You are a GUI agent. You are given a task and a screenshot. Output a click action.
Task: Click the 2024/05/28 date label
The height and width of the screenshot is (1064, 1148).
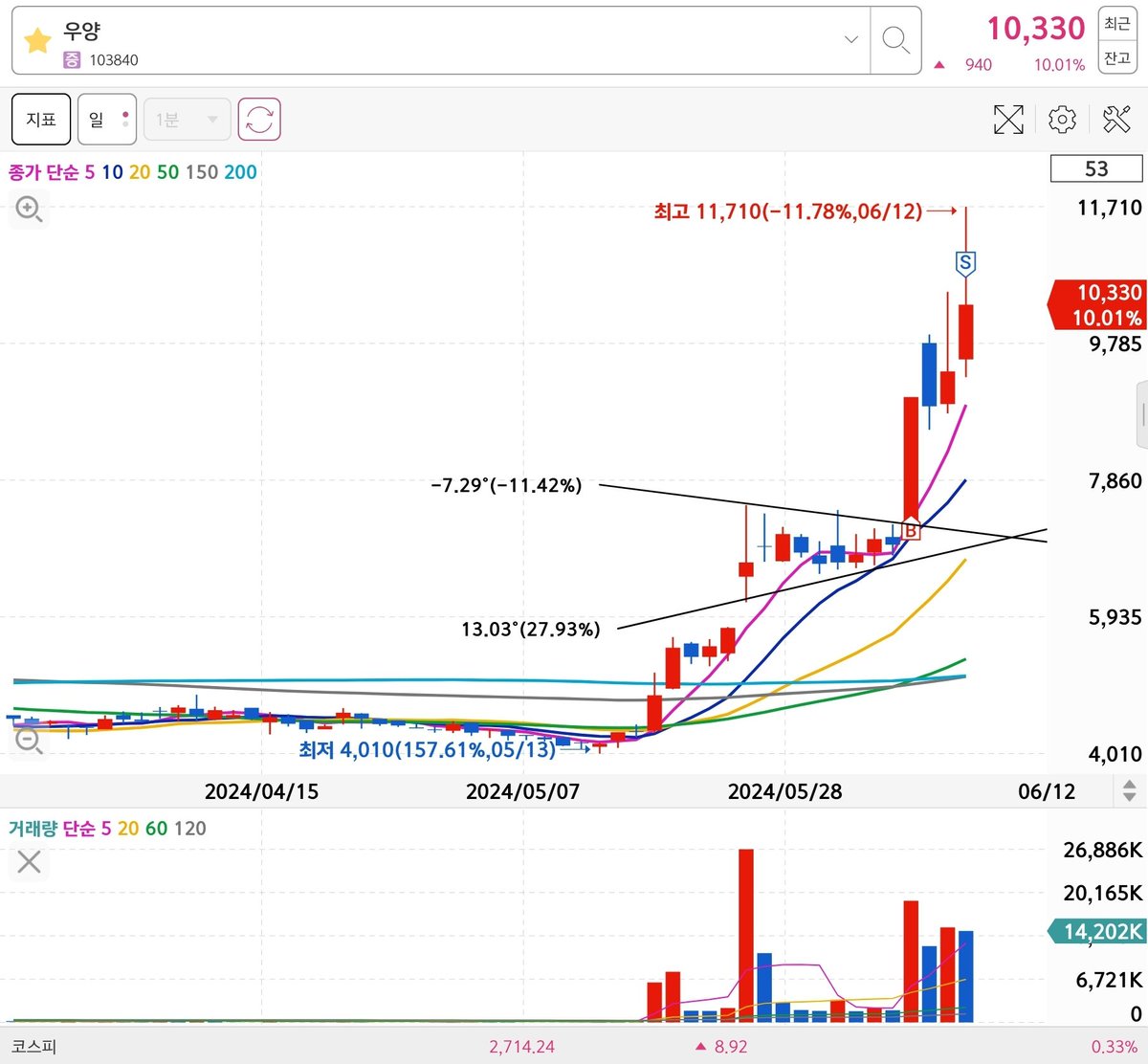(784, 791)
